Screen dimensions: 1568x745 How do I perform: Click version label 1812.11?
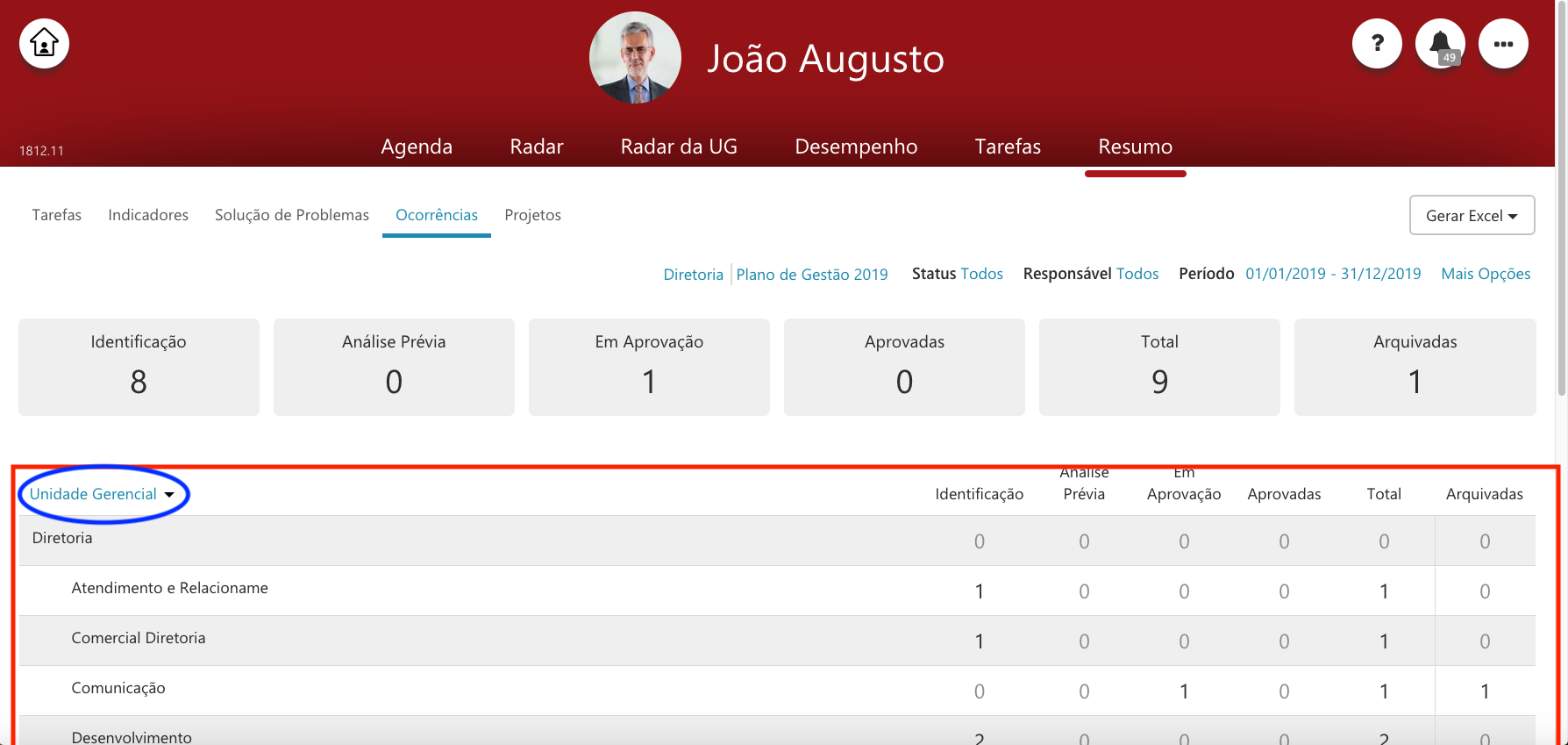tap(42, 151)
